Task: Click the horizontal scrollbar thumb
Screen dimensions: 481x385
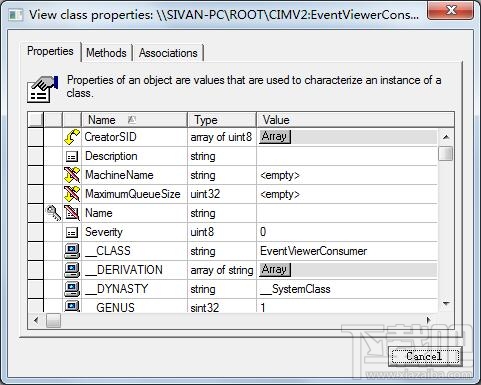Action: pyautogui.click(x=53, y=321)
